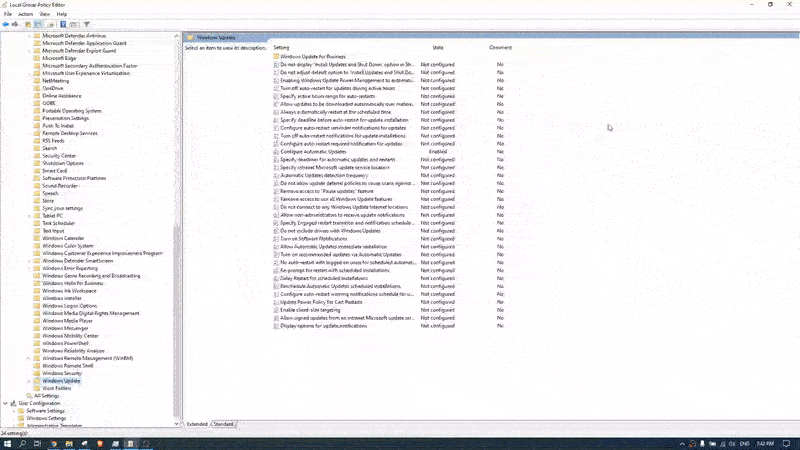Sort list by Comment column header
Screen dimensions: 800x450
click(501, 47)
